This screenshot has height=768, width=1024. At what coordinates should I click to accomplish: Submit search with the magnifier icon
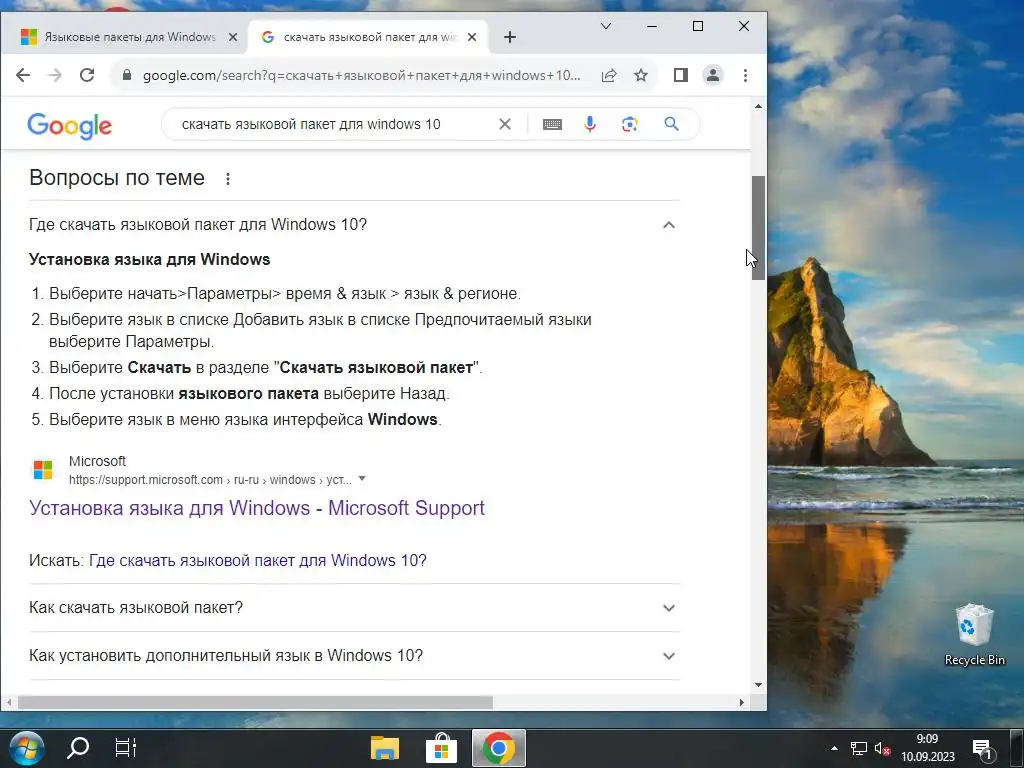pyautogui.click(x=671, y=124)
